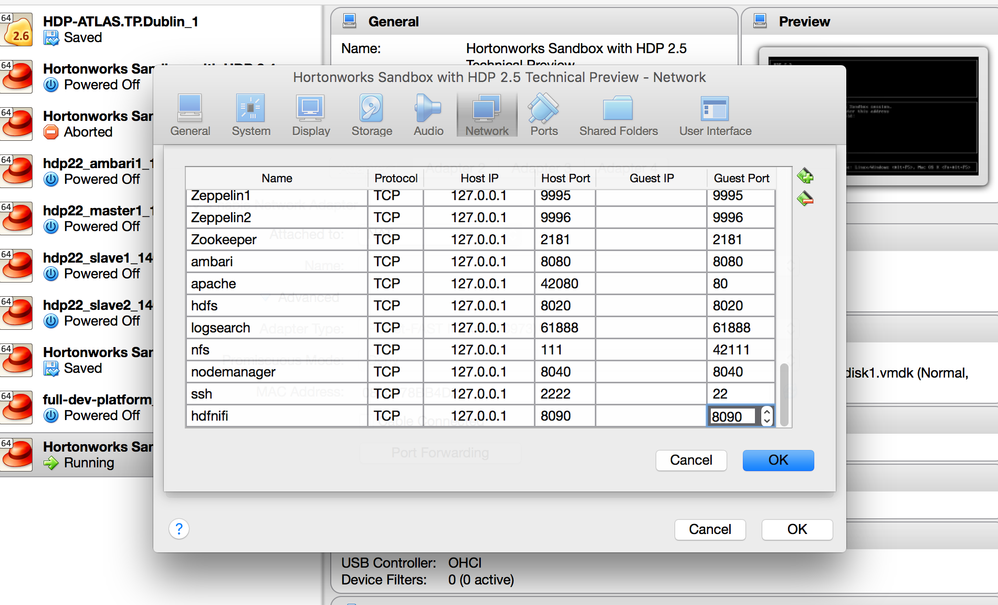Click nfs guest port 42111 cell
This screenshot has height=605, width=998.
click(741, 350)
